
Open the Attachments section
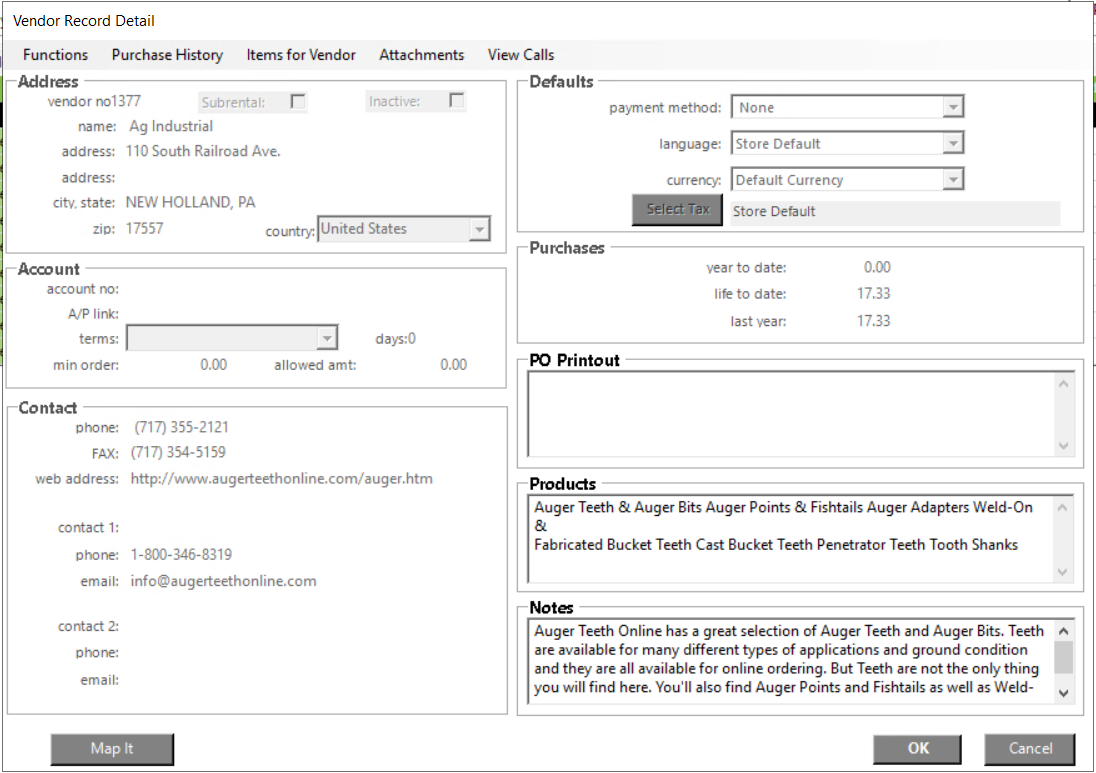tap(421, 55)
